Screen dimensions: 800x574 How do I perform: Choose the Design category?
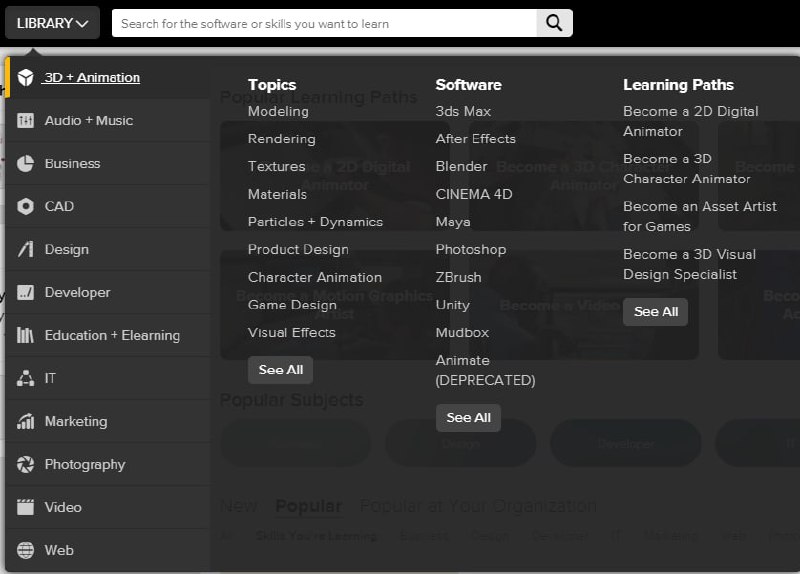tap(67, 249)
